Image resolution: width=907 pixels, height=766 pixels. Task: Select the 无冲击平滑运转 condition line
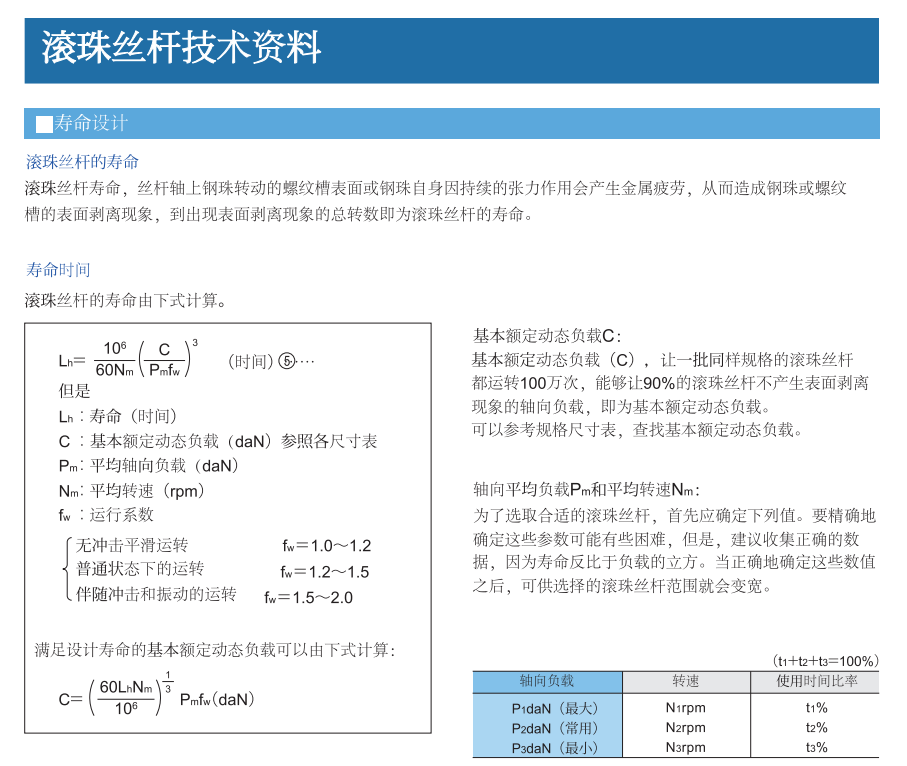[132, 545]
